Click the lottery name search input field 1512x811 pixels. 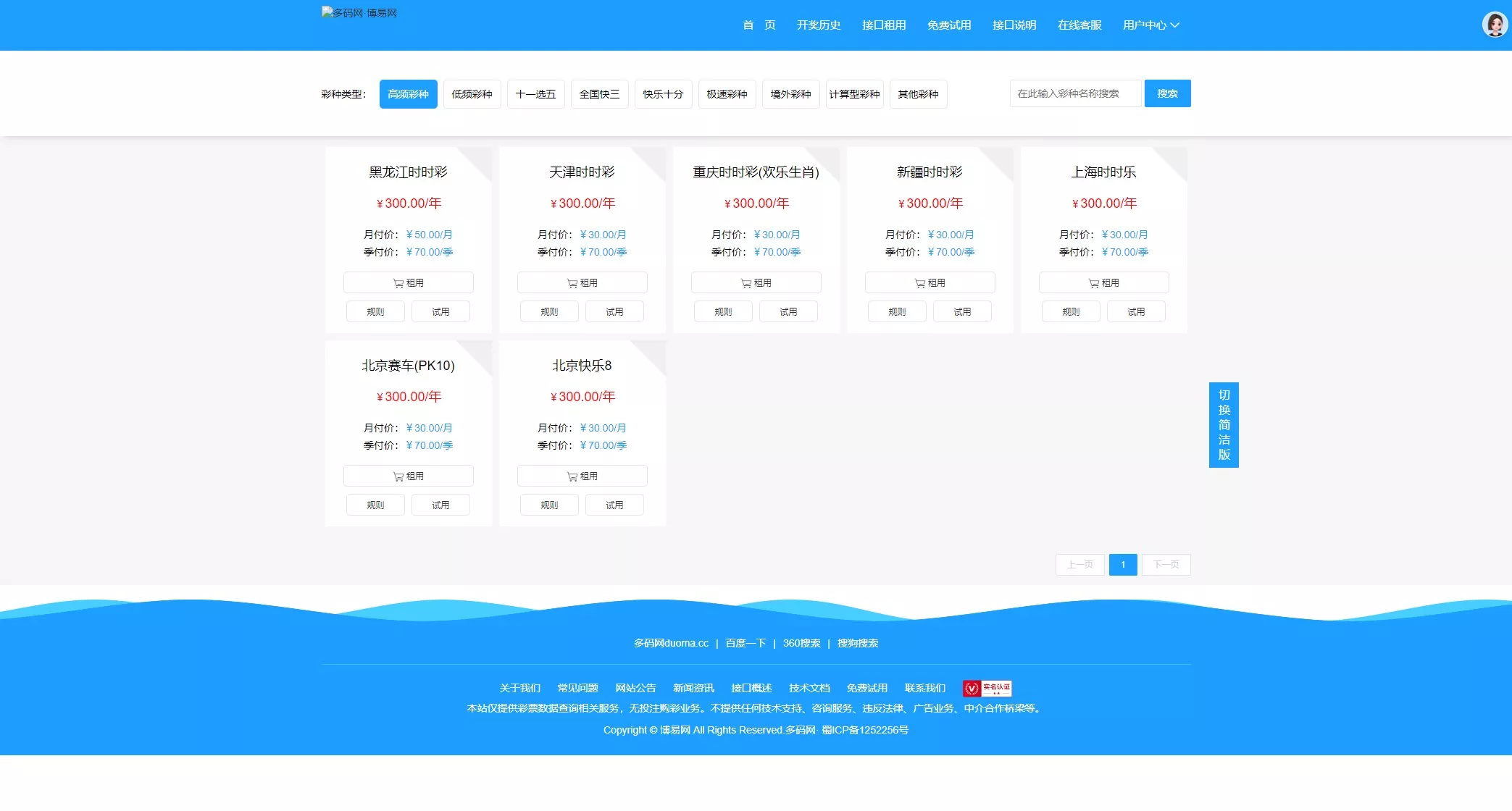[x=1075, y=93]
